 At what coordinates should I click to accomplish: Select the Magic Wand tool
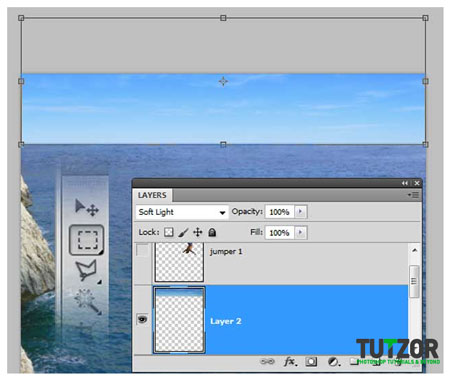88,302
